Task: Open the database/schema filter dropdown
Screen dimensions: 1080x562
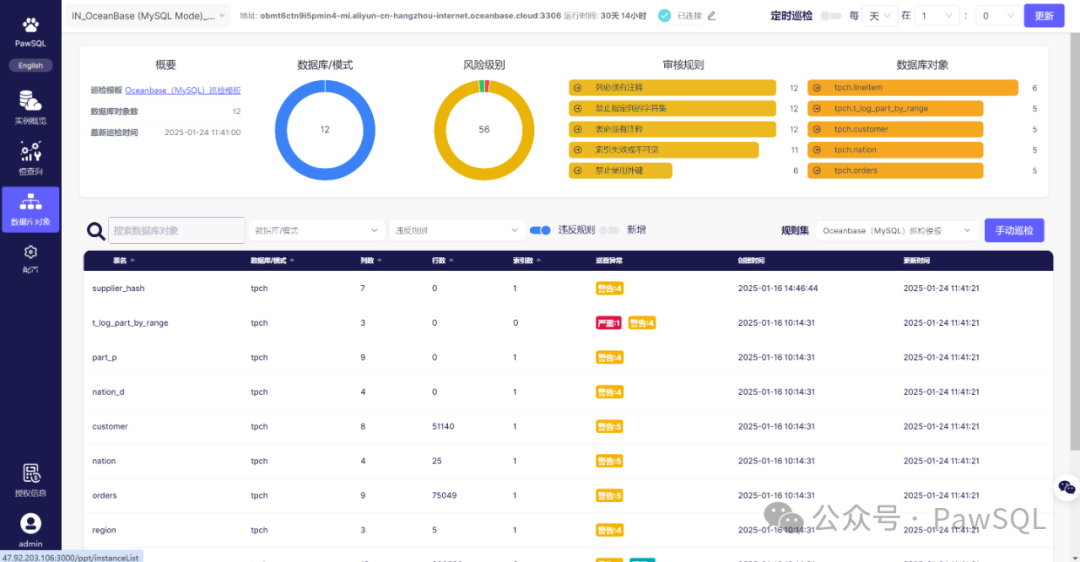Action: point(316,231)
